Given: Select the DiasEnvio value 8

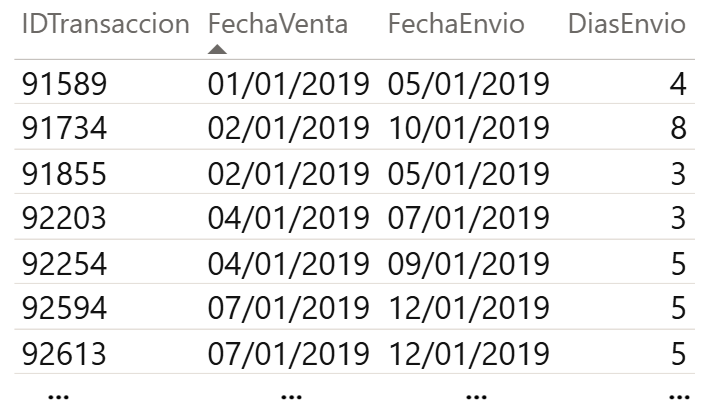Looking at the screenshot, I should 678,129.
